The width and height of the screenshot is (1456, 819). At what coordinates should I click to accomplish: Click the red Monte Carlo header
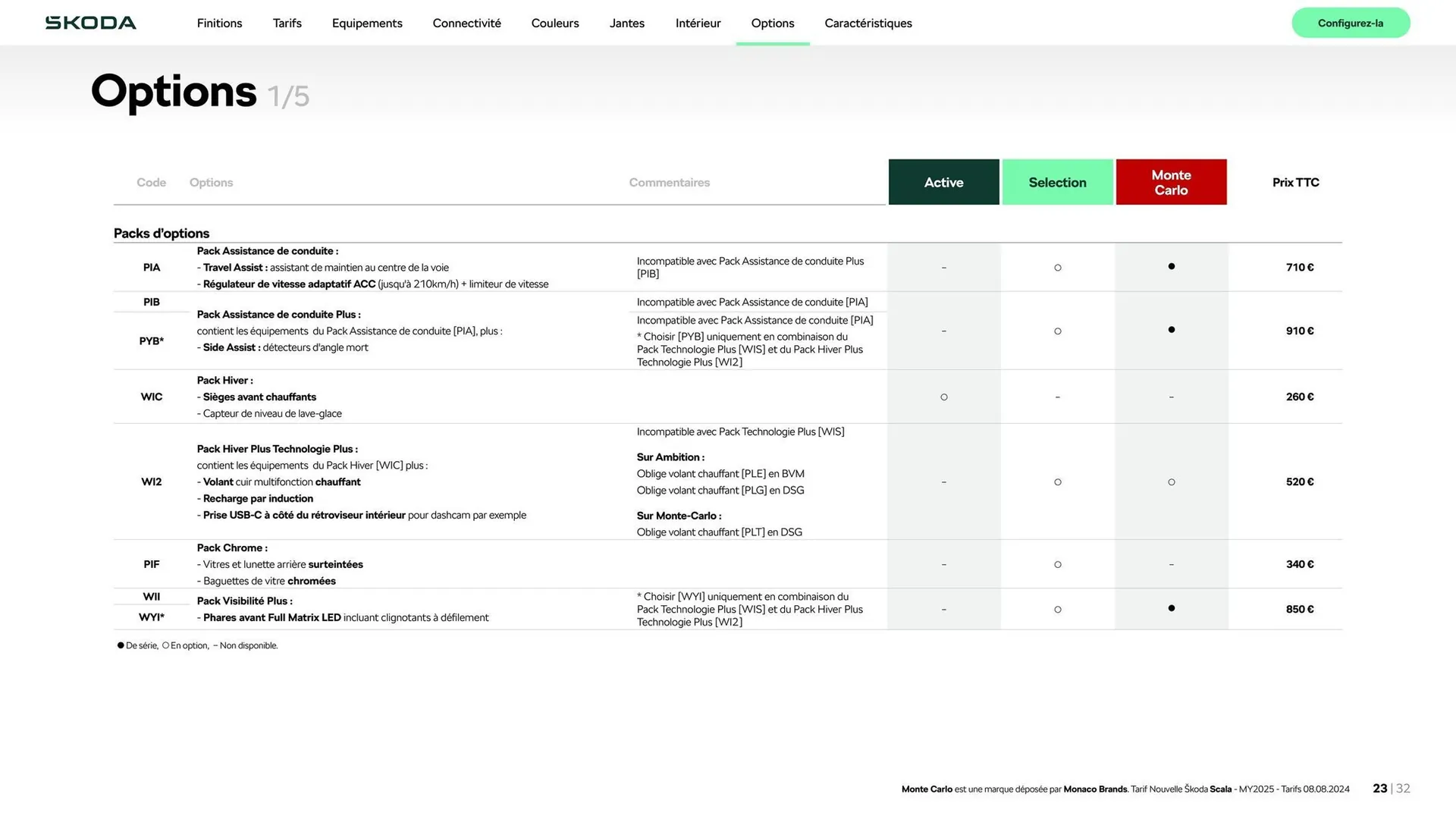pyautogui.click(x=1171, y=182)
